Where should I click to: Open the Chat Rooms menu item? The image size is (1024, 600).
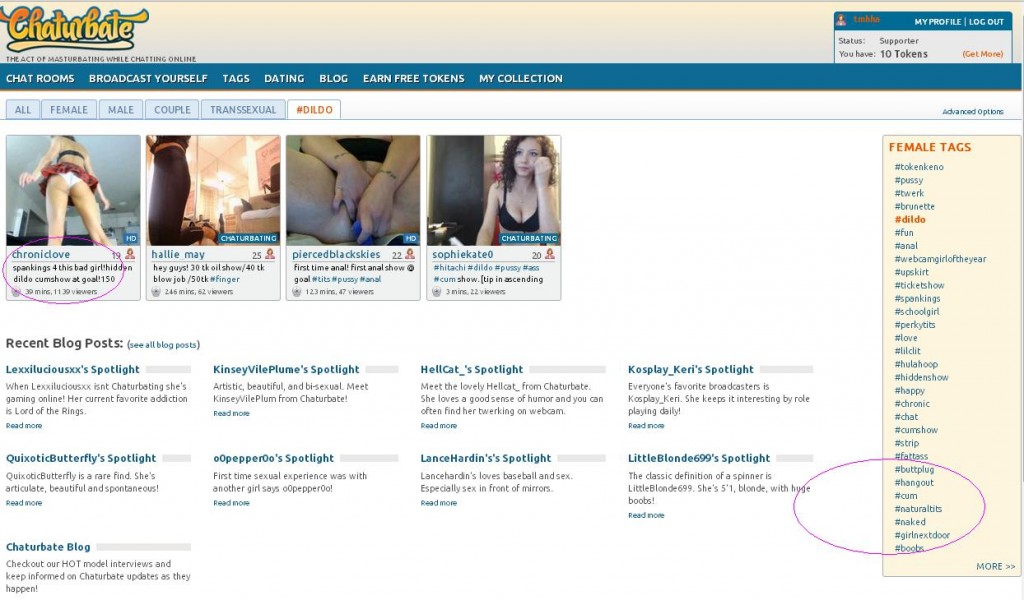[x=40, y=78]
